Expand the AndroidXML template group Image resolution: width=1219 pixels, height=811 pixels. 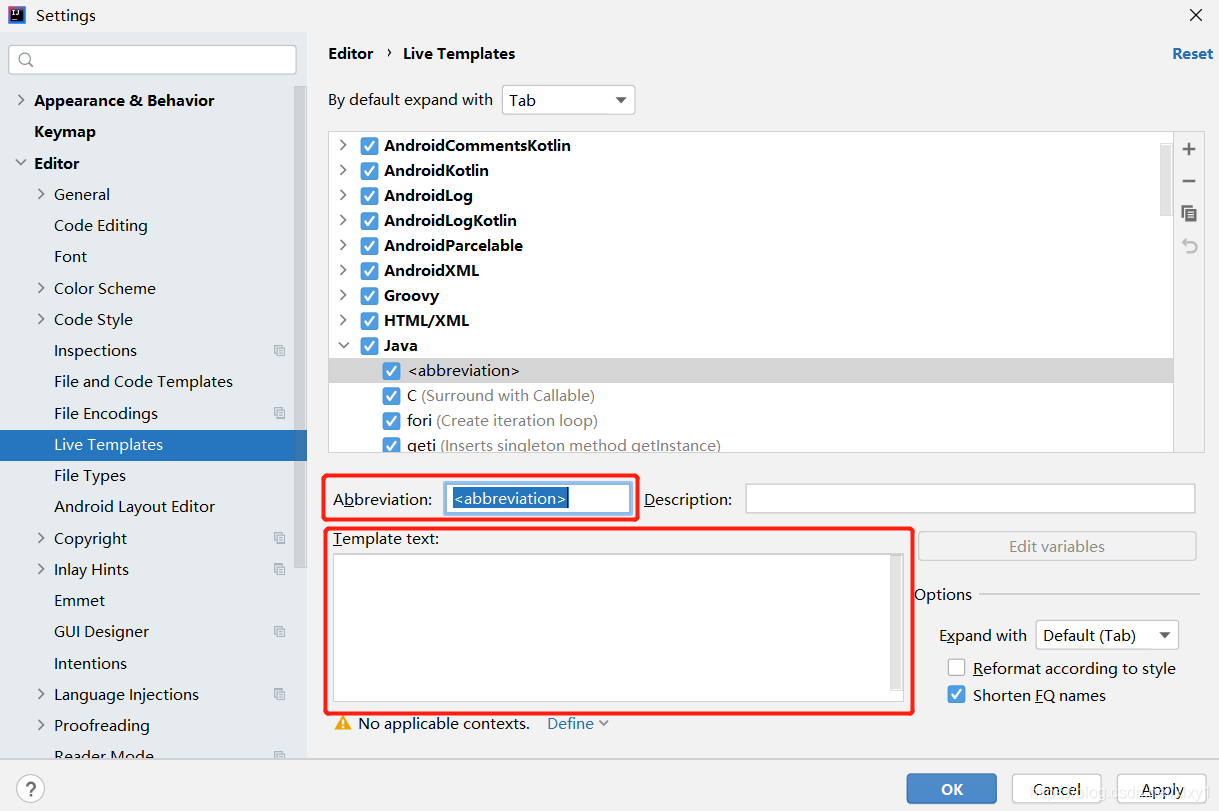click(x=343, y=270)
